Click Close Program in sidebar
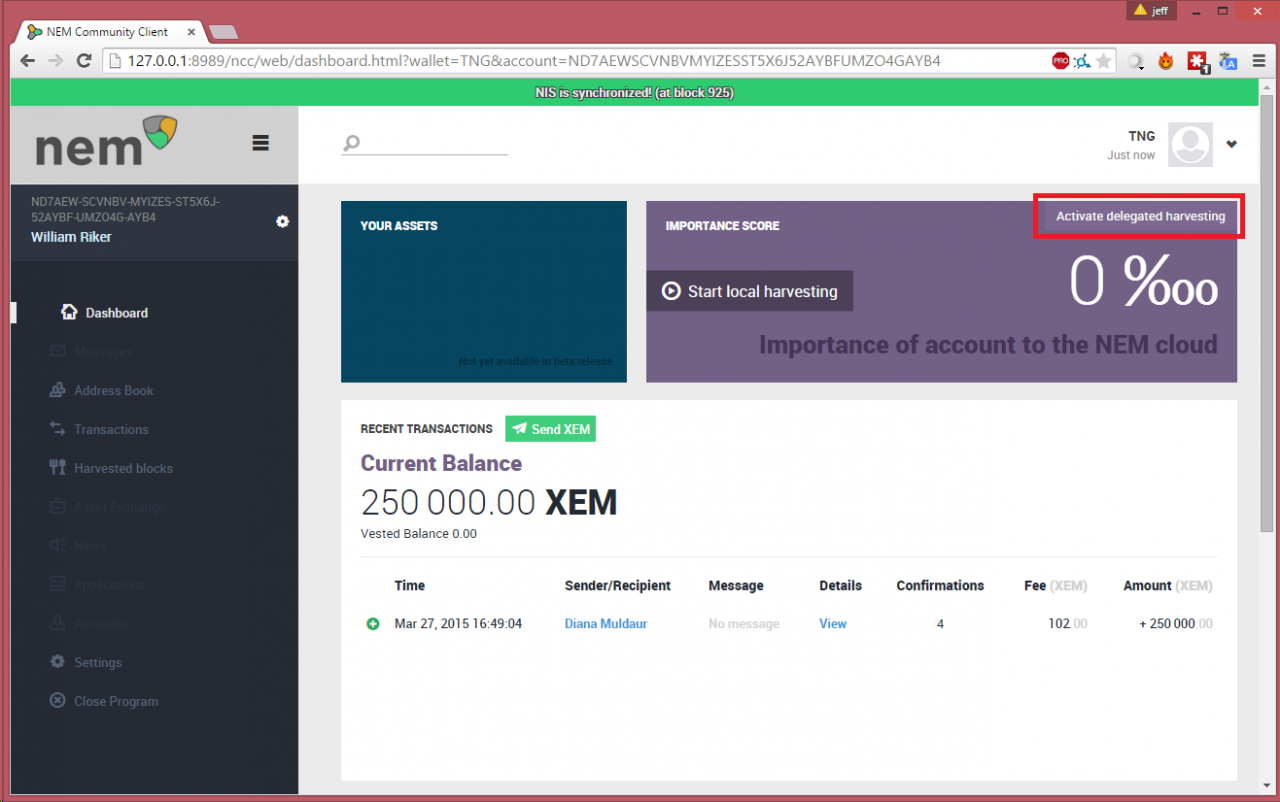1280x802 pixels. (x=115, y=701)
